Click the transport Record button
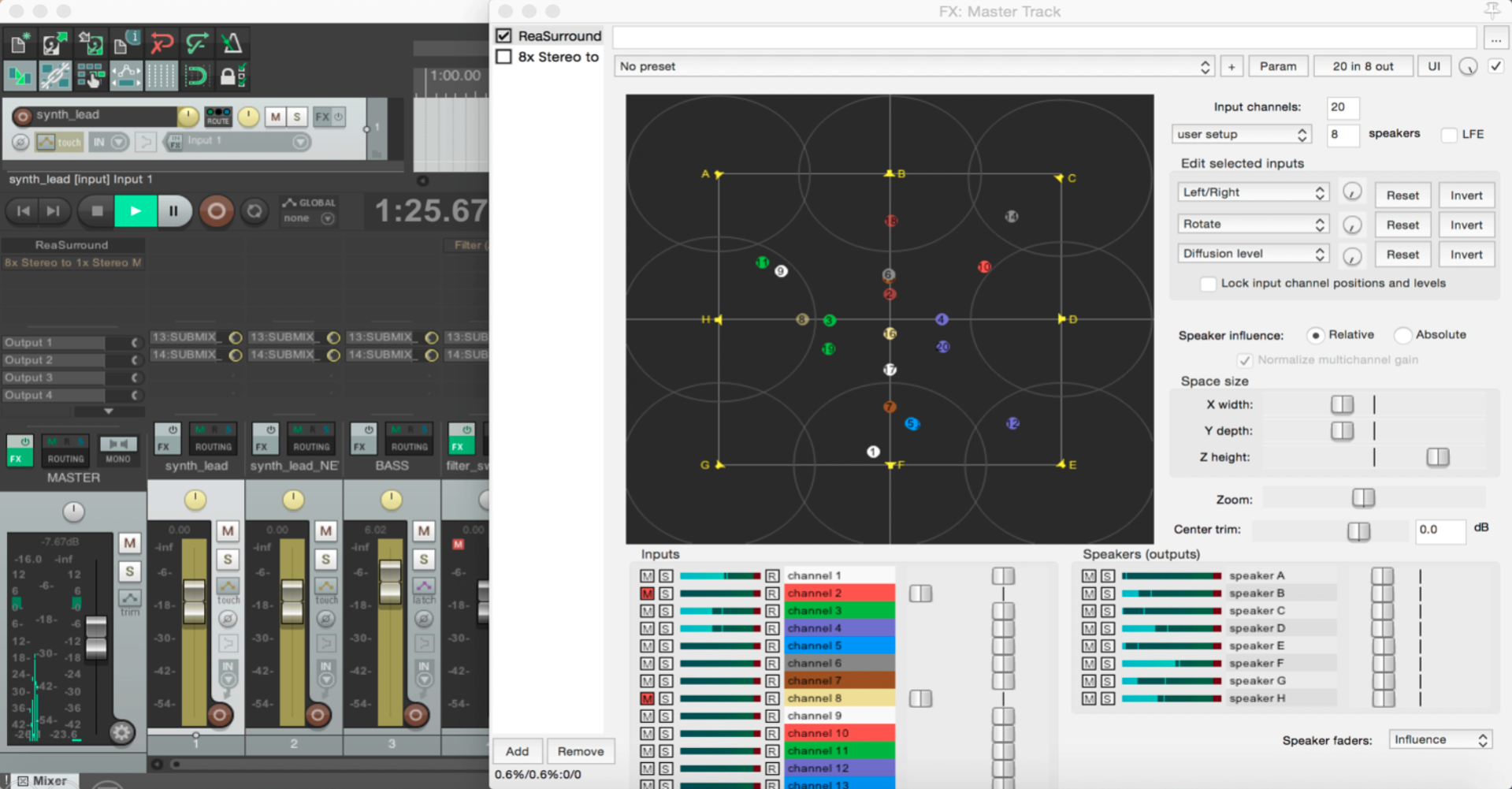The width and height of the screenshot is (1512, 789). tap(217, 211)
